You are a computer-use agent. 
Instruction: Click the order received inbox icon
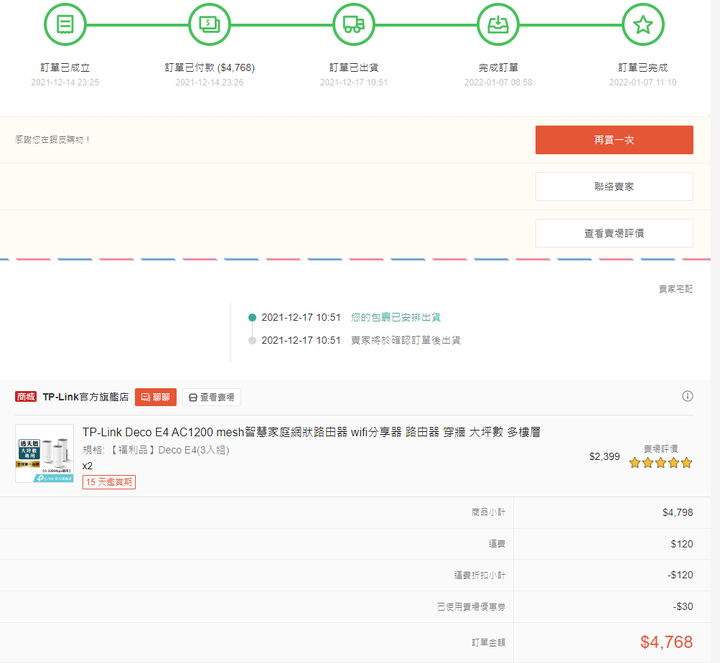point(498,24)
